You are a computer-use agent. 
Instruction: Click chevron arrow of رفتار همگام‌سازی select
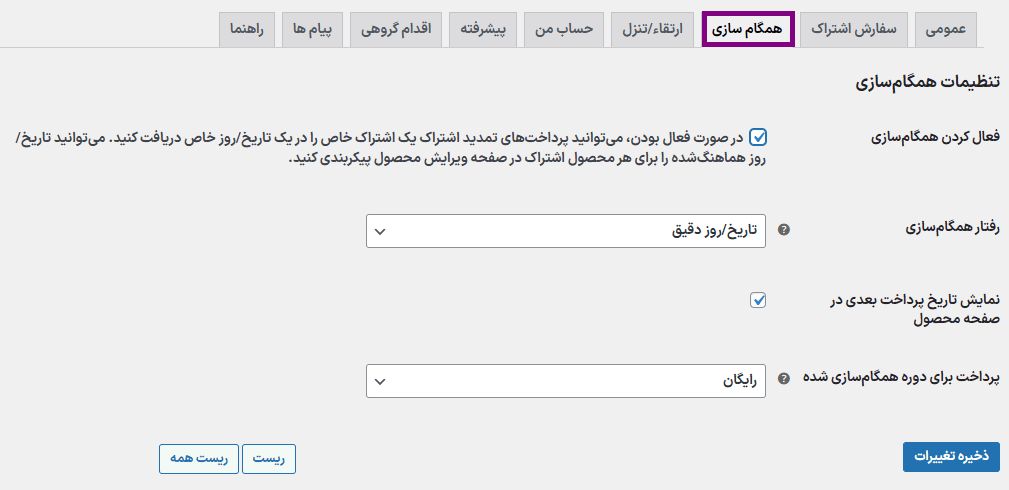[x=380, y=231]
